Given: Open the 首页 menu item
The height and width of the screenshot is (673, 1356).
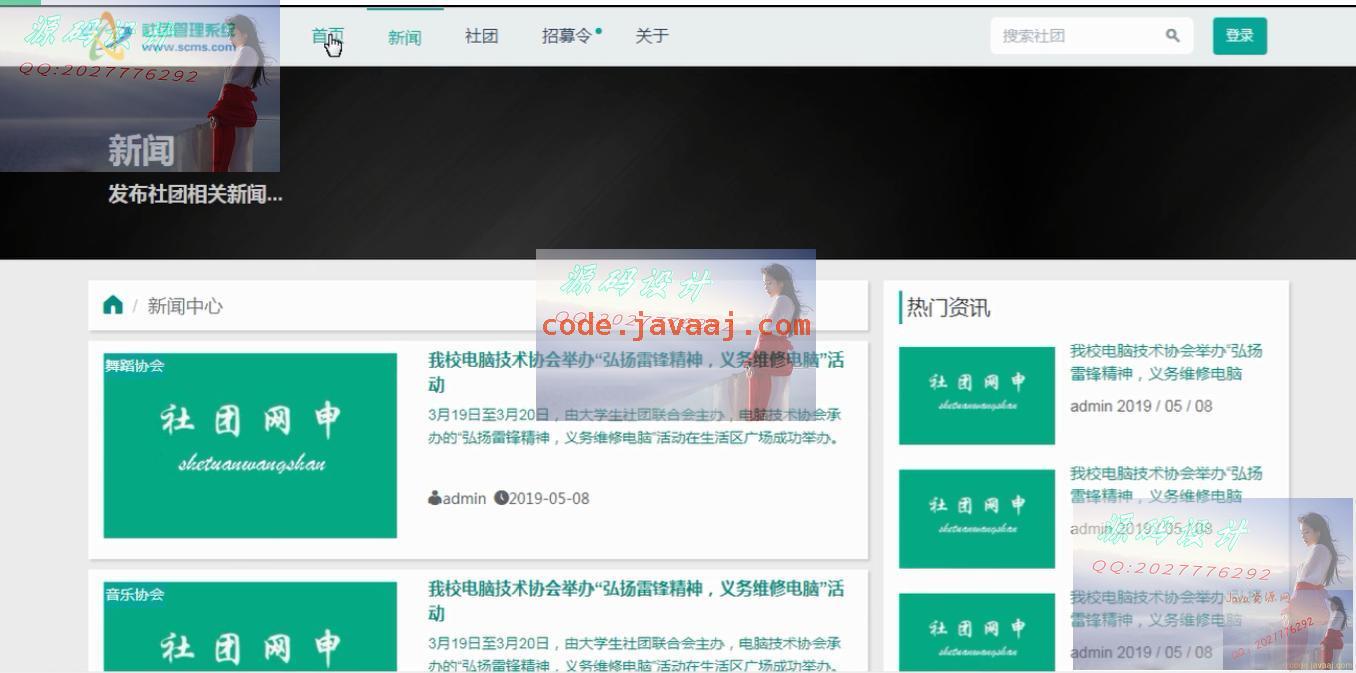Looking at the screenshot, I should (327, 36).
